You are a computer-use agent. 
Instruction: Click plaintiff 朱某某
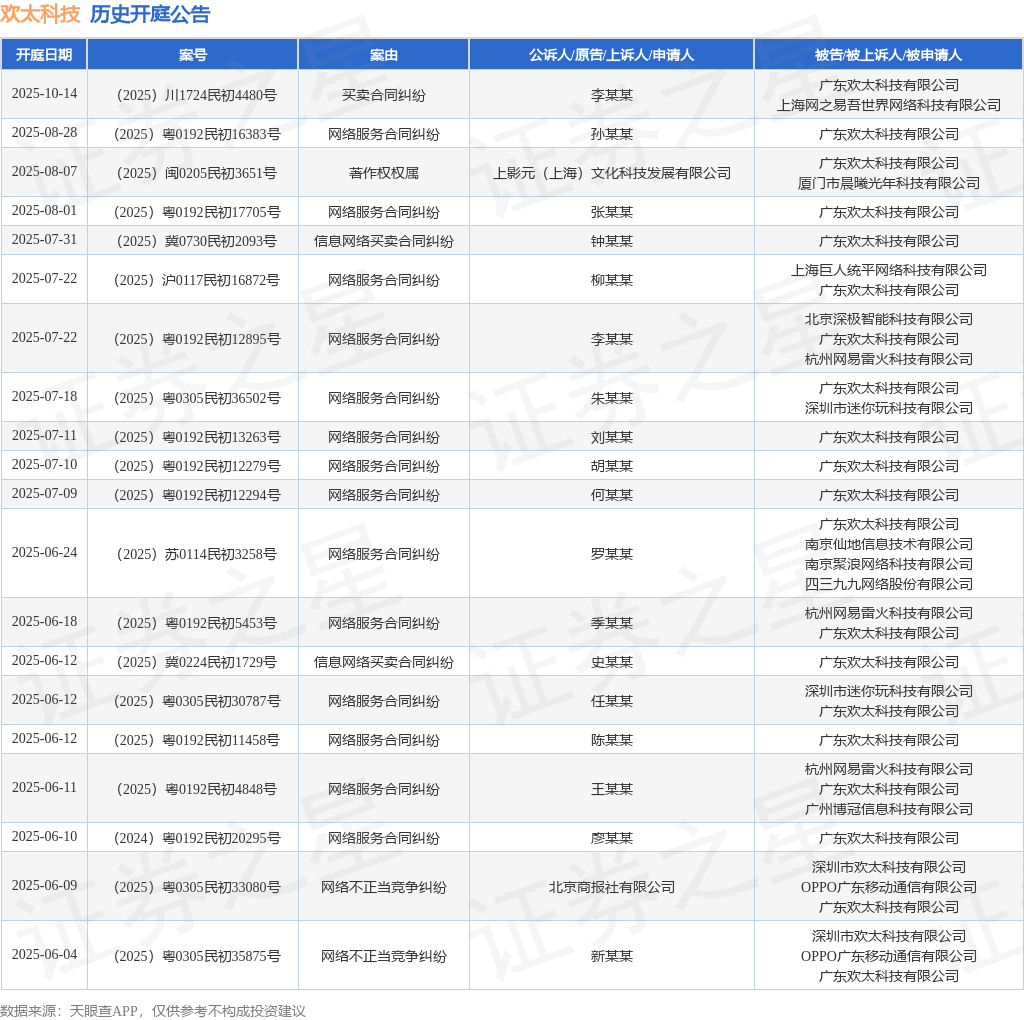611,398
